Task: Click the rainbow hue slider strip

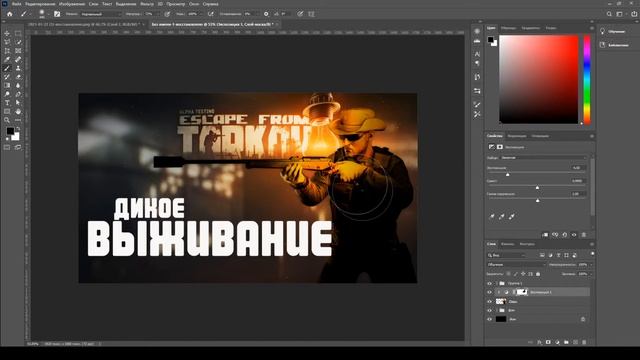Action: click(587, 79)
